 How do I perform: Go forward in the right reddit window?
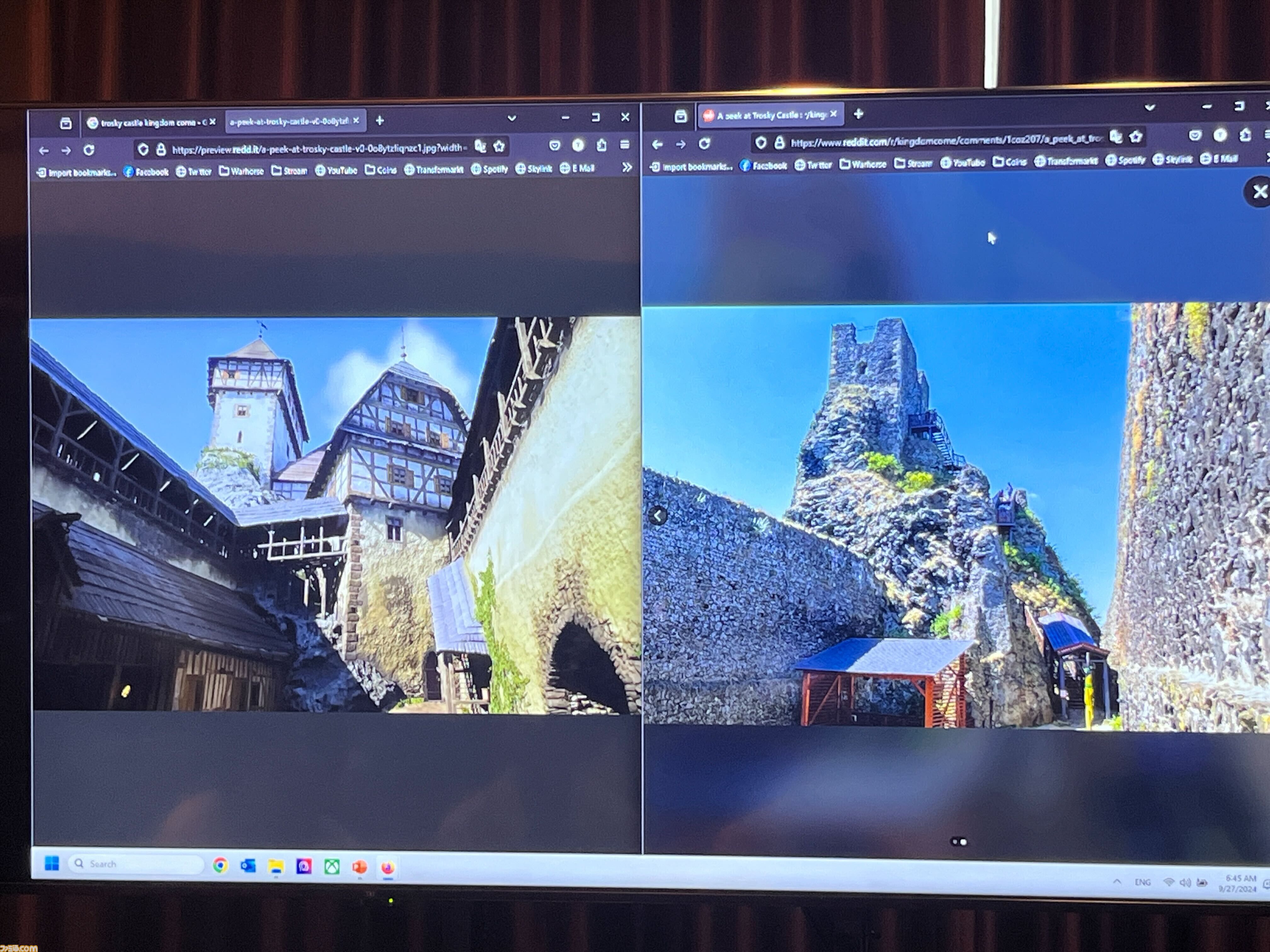coord(680,144)
